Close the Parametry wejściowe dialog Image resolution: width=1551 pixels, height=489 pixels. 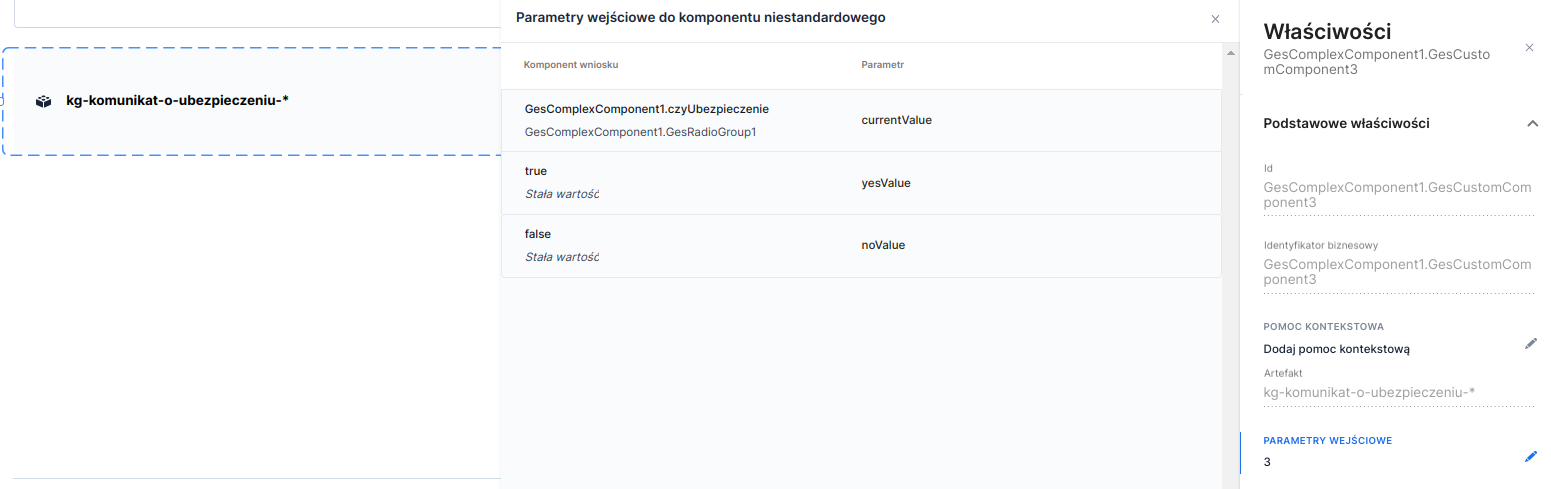pyautogui.click(x=1215, y=18)
